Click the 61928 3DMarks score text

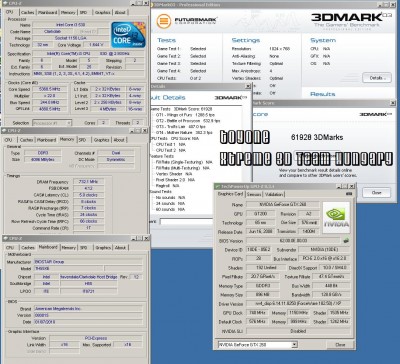pos(317,137)
